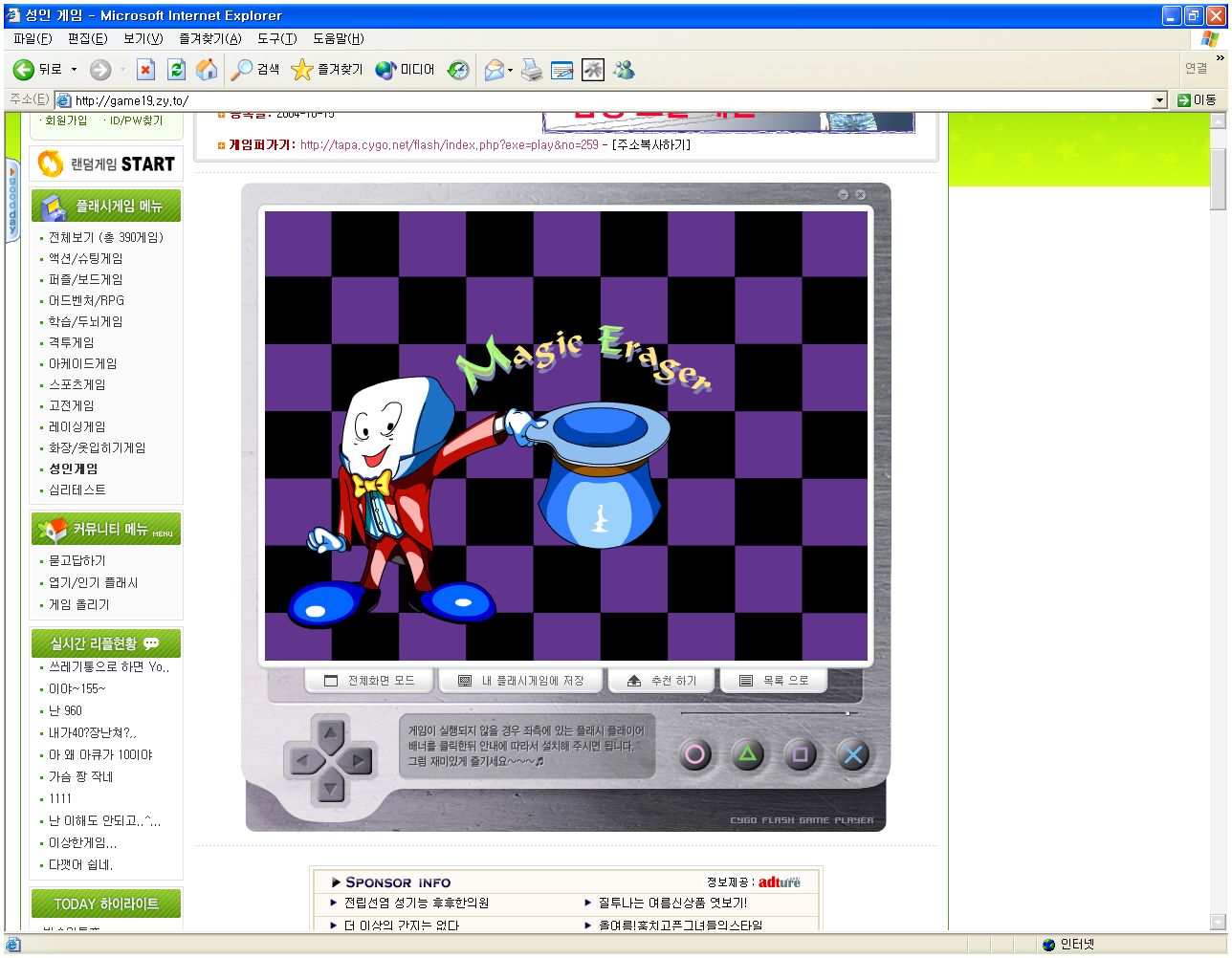Click the green triangle player button
Image resolution: width=1232 pixels, height=958 pixels.
click(x=748, y=754)
